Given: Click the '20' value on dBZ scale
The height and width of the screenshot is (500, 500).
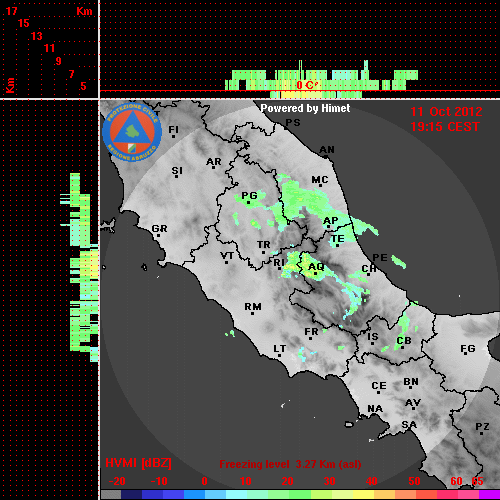Looking at the screenshot, I should (287, 481).
